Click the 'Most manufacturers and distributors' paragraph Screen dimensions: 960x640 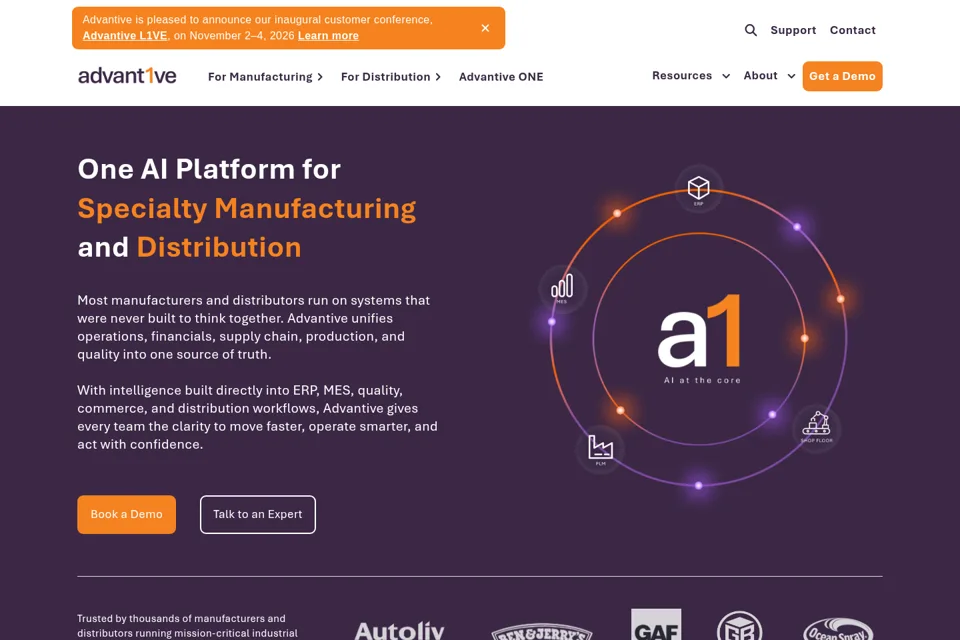pos(253,327)
